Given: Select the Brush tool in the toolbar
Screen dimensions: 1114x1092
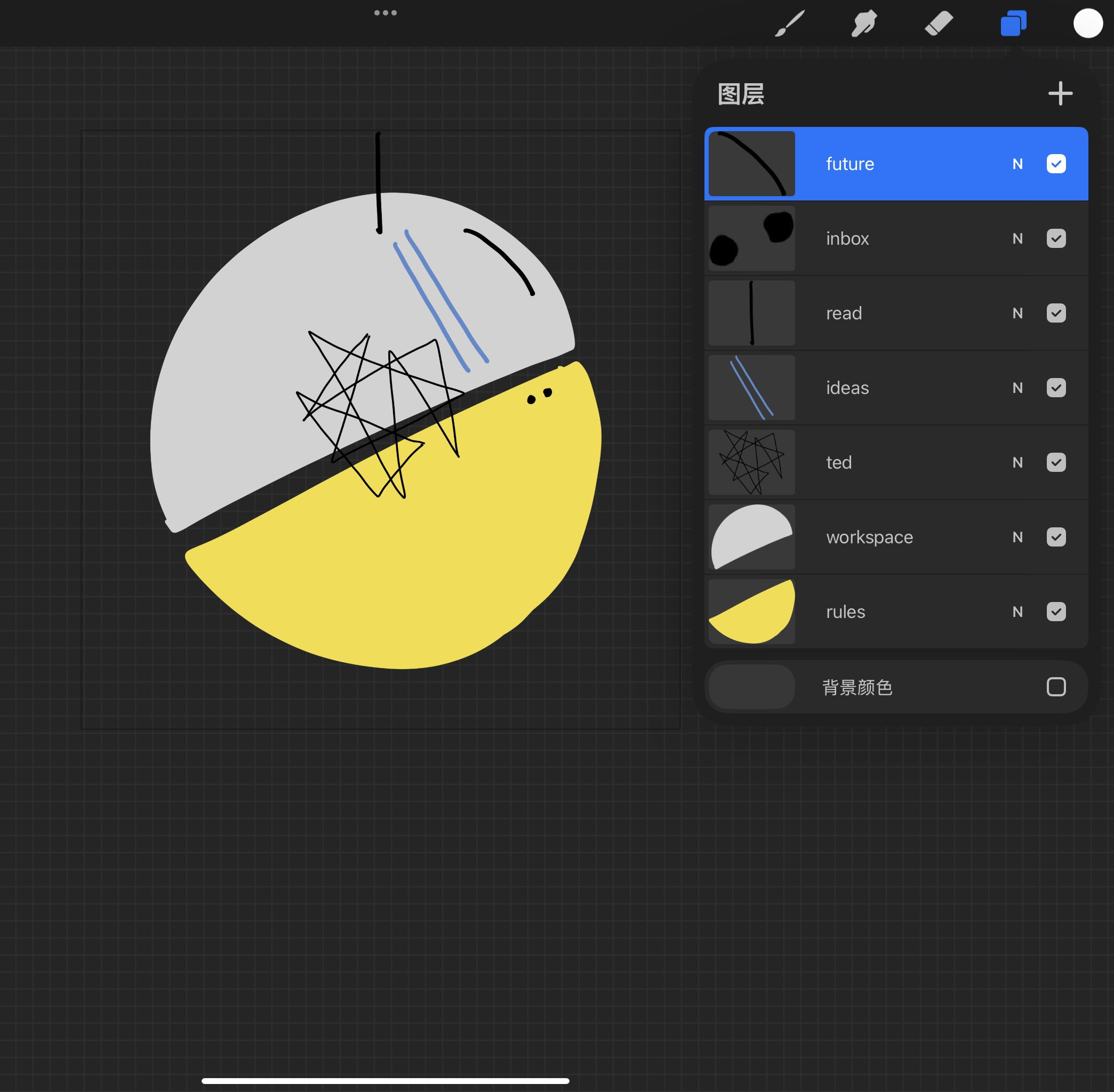Looking at the screenshot, I should 790,23.
